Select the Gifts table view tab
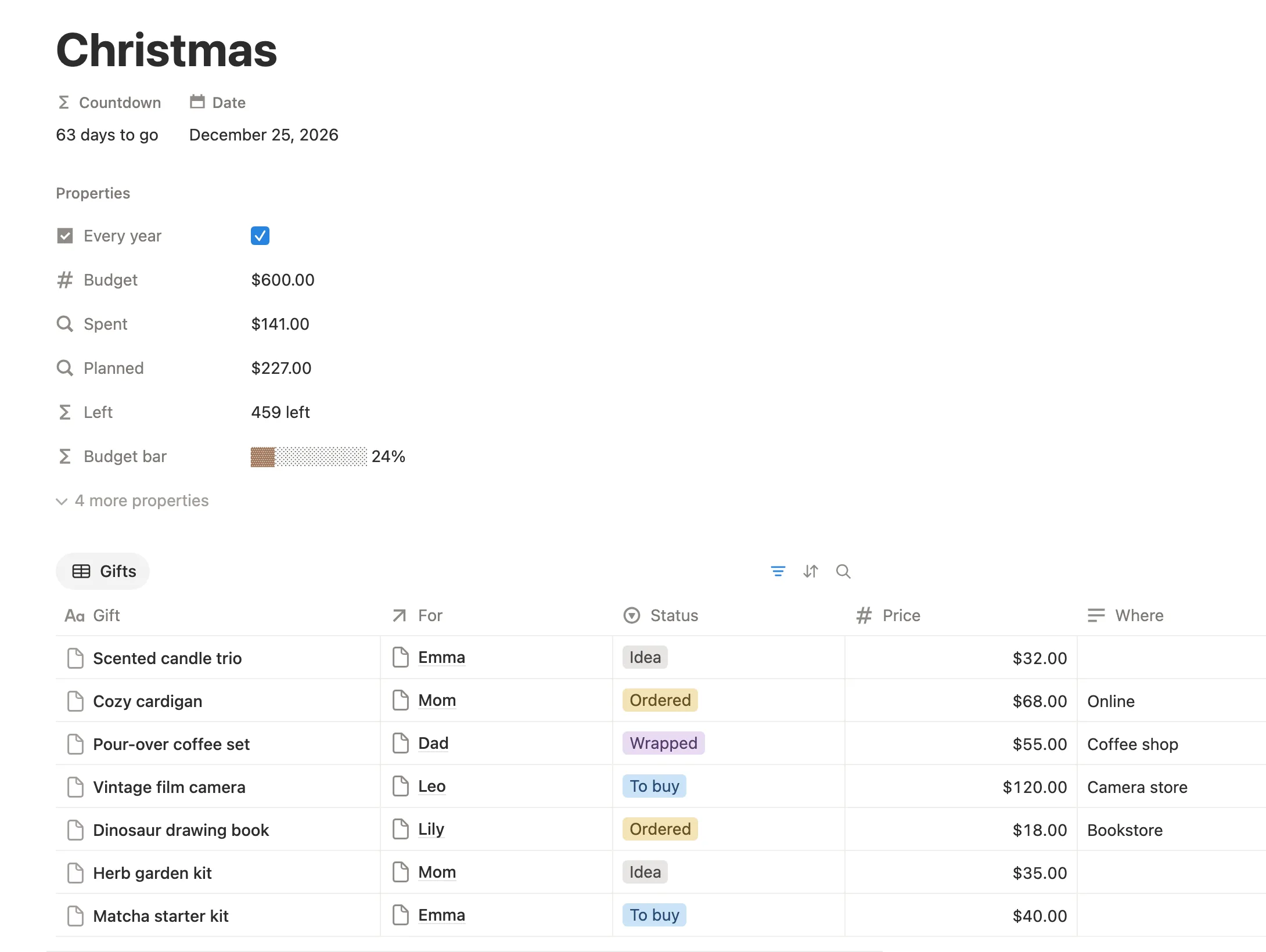This screenshot has height=952, width=1266. (x=103, y=571)
